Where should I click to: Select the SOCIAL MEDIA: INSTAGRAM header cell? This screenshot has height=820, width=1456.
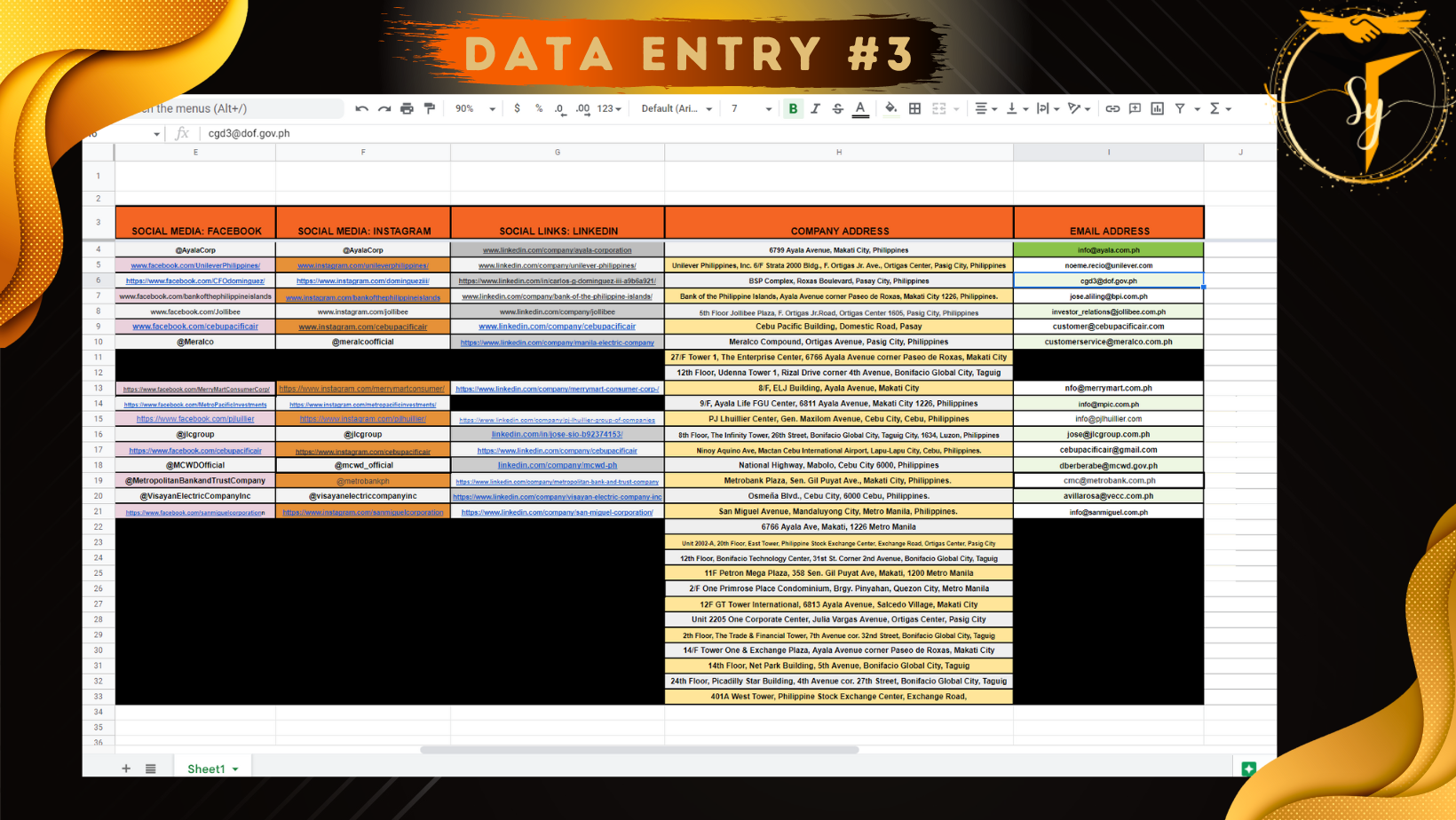coord(363,223)
